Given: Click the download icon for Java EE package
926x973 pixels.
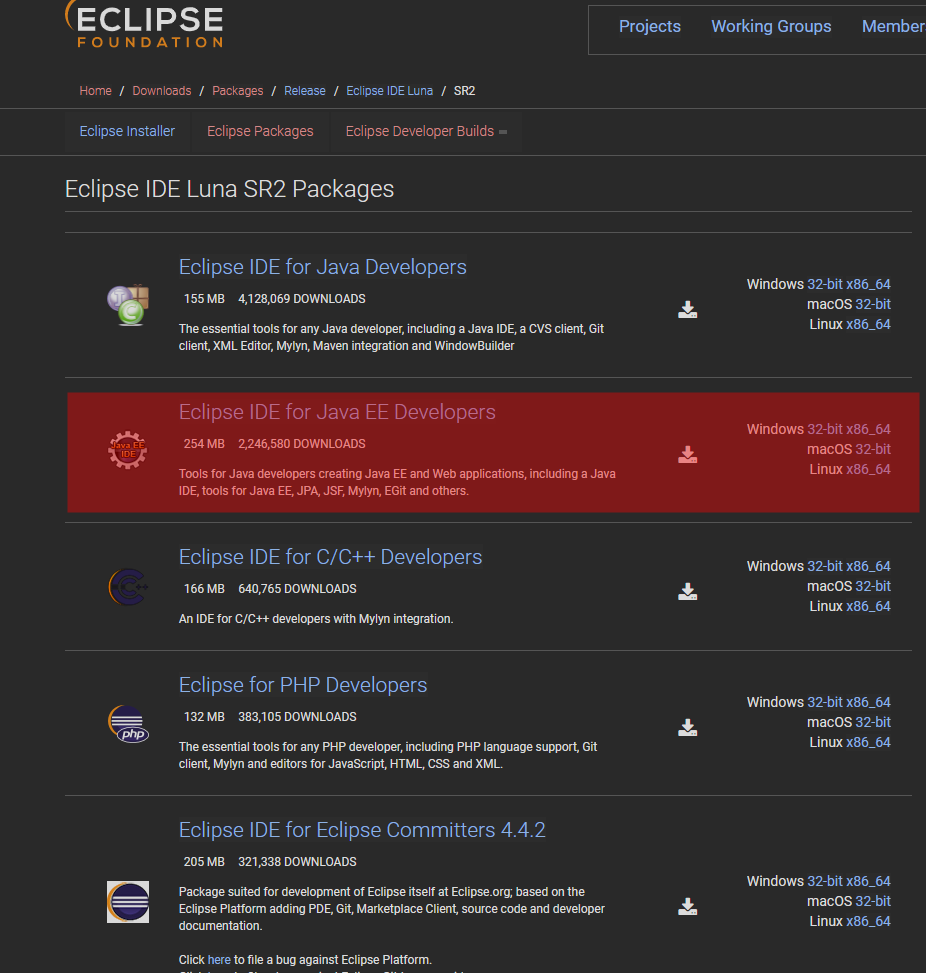Looking at the screenshot, I should click(687, 455).
